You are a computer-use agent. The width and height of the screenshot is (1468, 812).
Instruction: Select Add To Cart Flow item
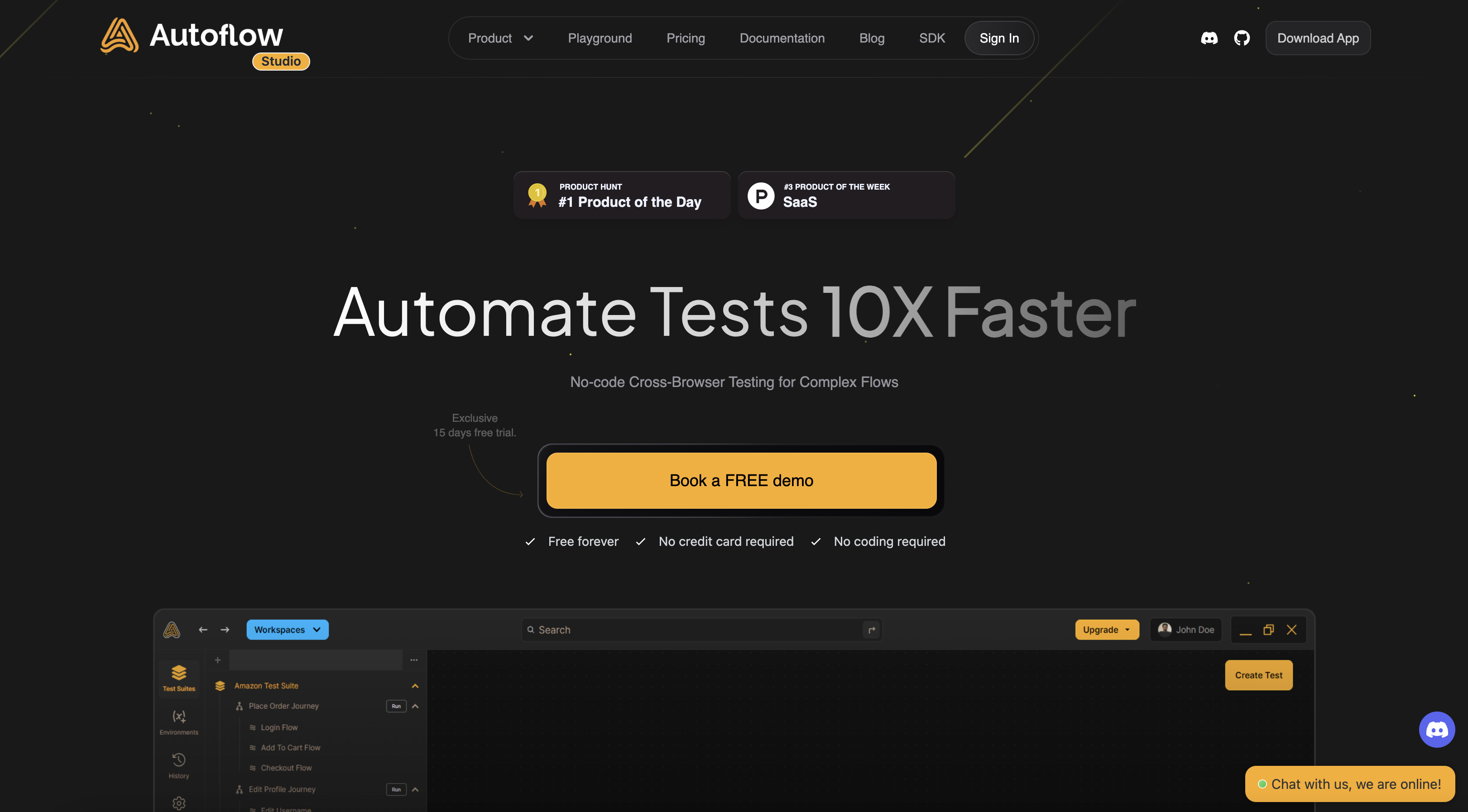(291, 748)
